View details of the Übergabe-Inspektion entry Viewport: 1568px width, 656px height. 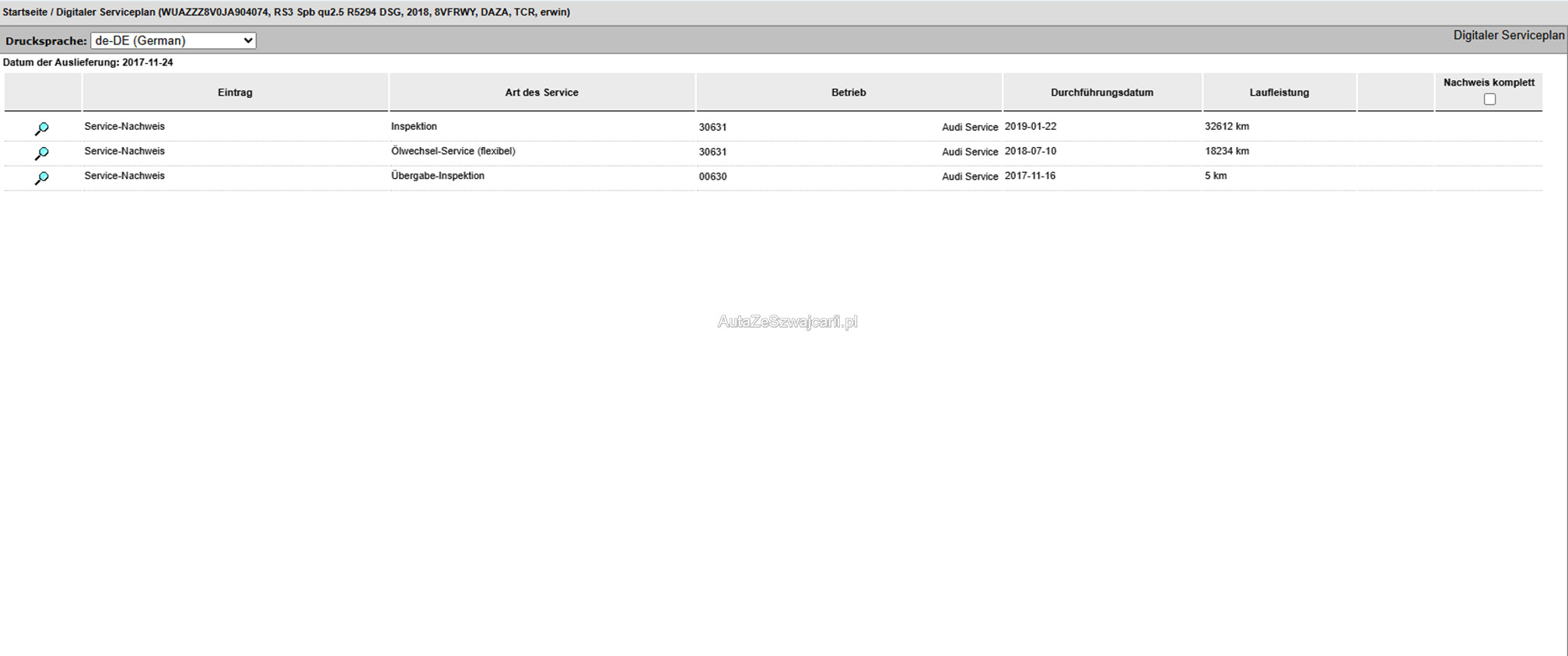(42, 178)
